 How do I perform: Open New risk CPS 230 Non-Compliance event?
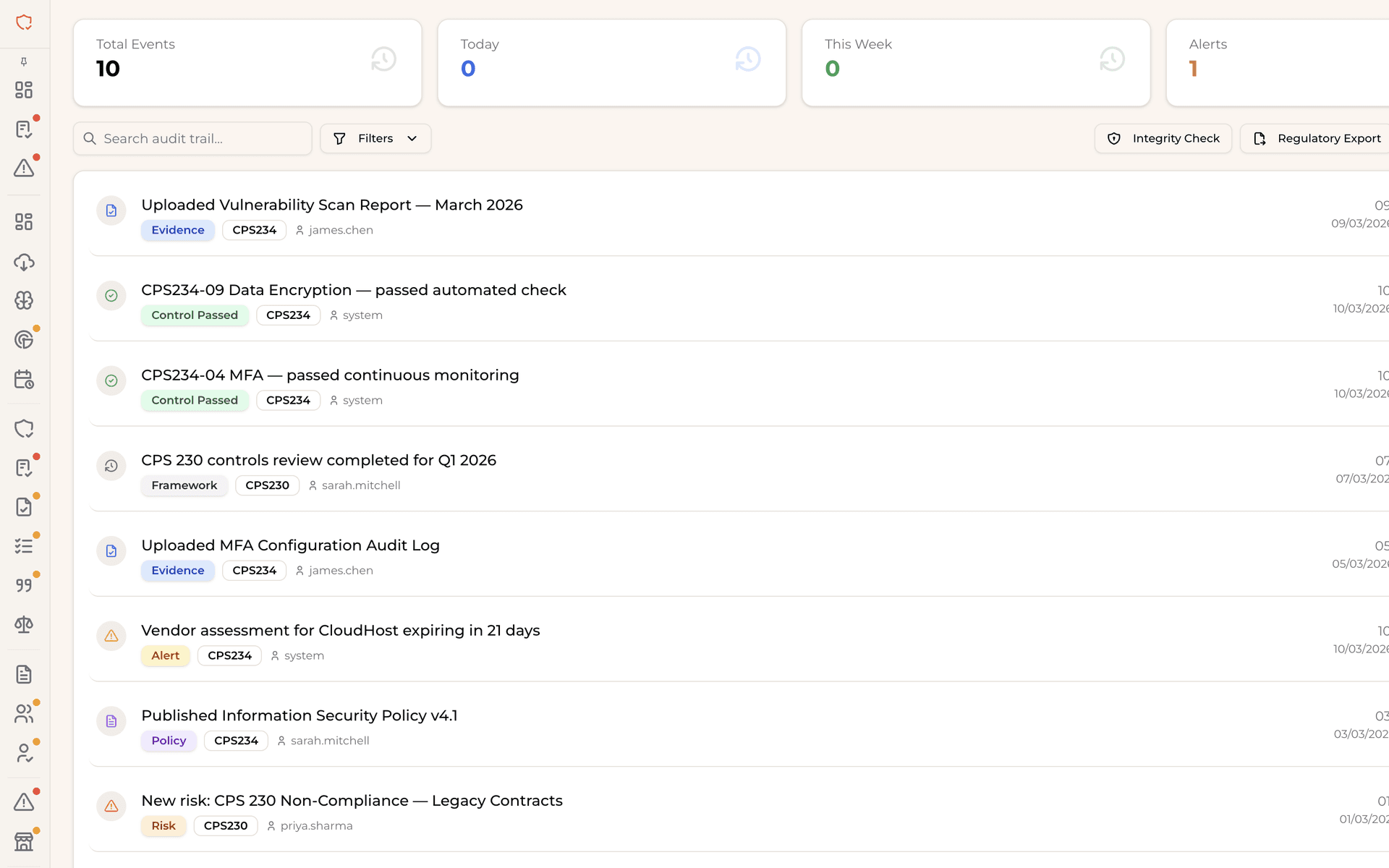739,809
